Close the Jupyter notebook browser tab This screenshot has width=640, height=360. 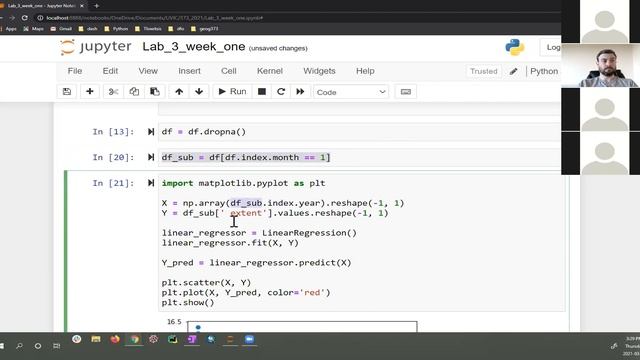[x=82, y=6]
